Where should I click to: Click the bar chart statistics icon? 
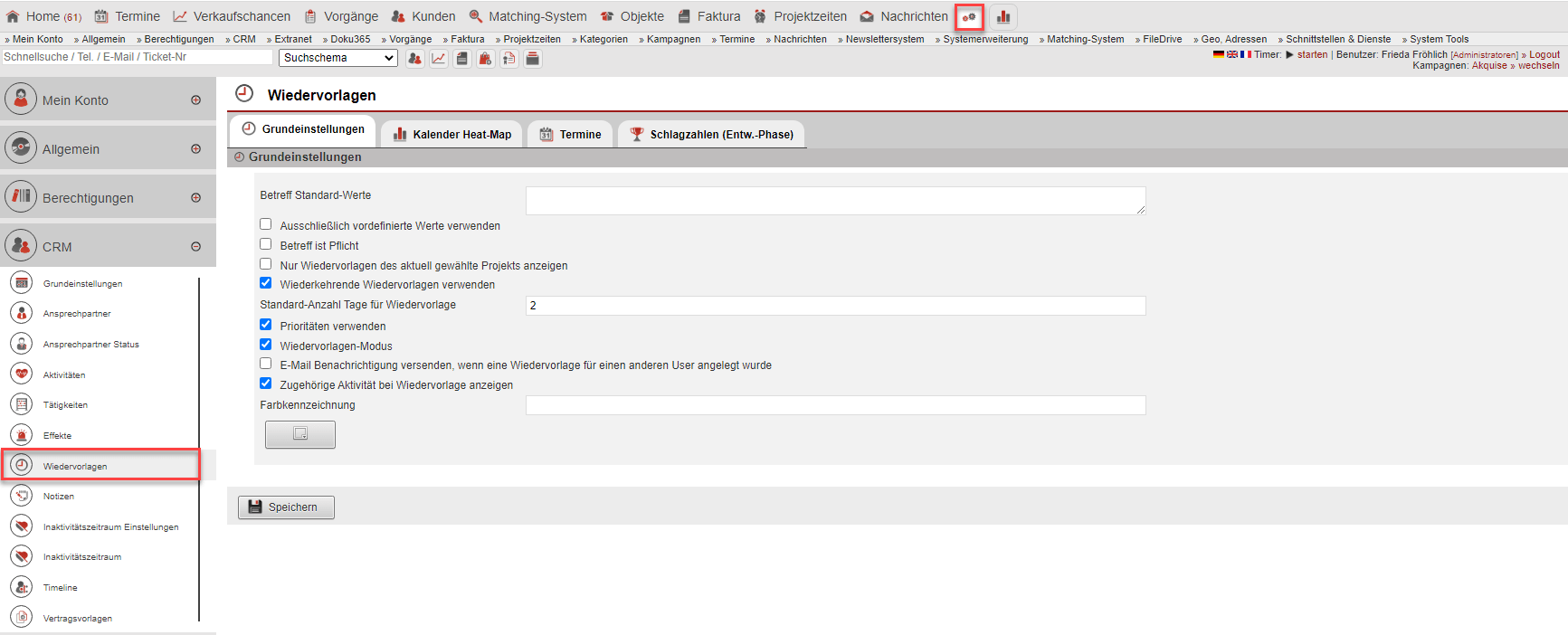pos(1003,17)
